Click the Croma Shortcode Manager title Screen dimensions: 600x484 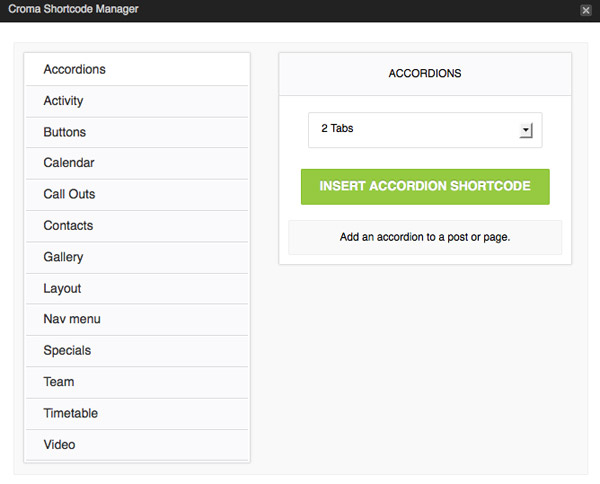73,9
